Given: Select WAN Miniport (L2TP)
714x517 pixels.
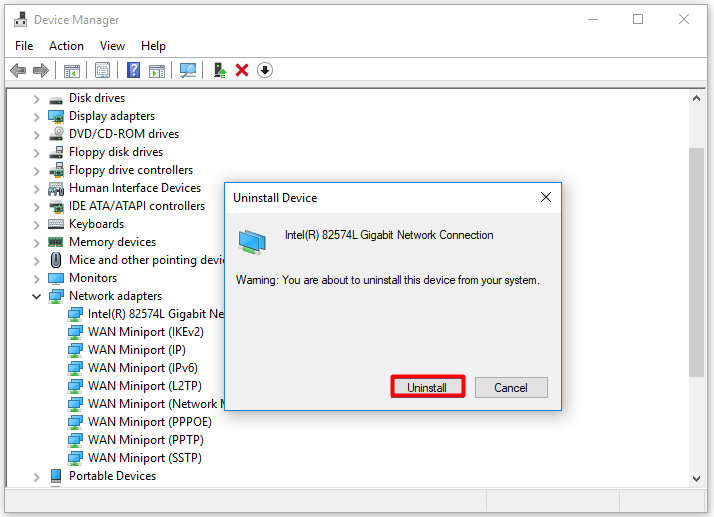Looking at the screenshot, I should tap(145, 386).
